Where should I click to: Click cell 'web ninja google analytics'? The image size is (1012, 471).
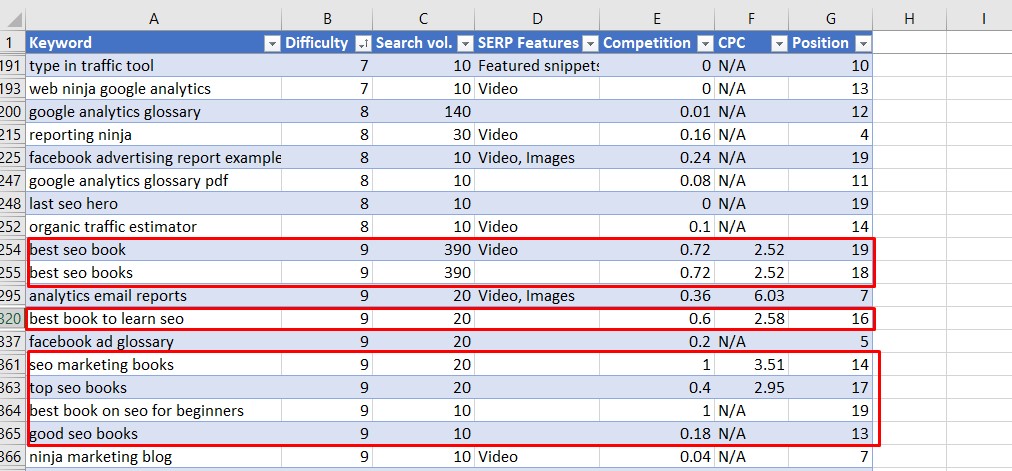pos(154,88)
